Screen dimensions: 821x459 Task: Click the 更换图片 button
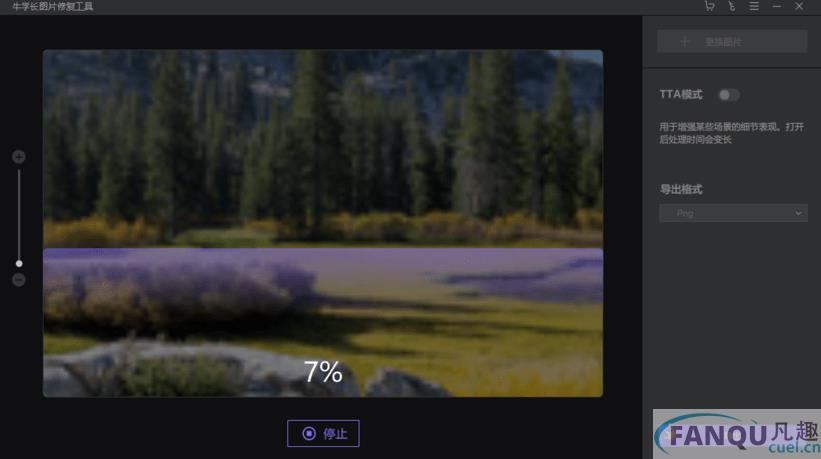732,41
